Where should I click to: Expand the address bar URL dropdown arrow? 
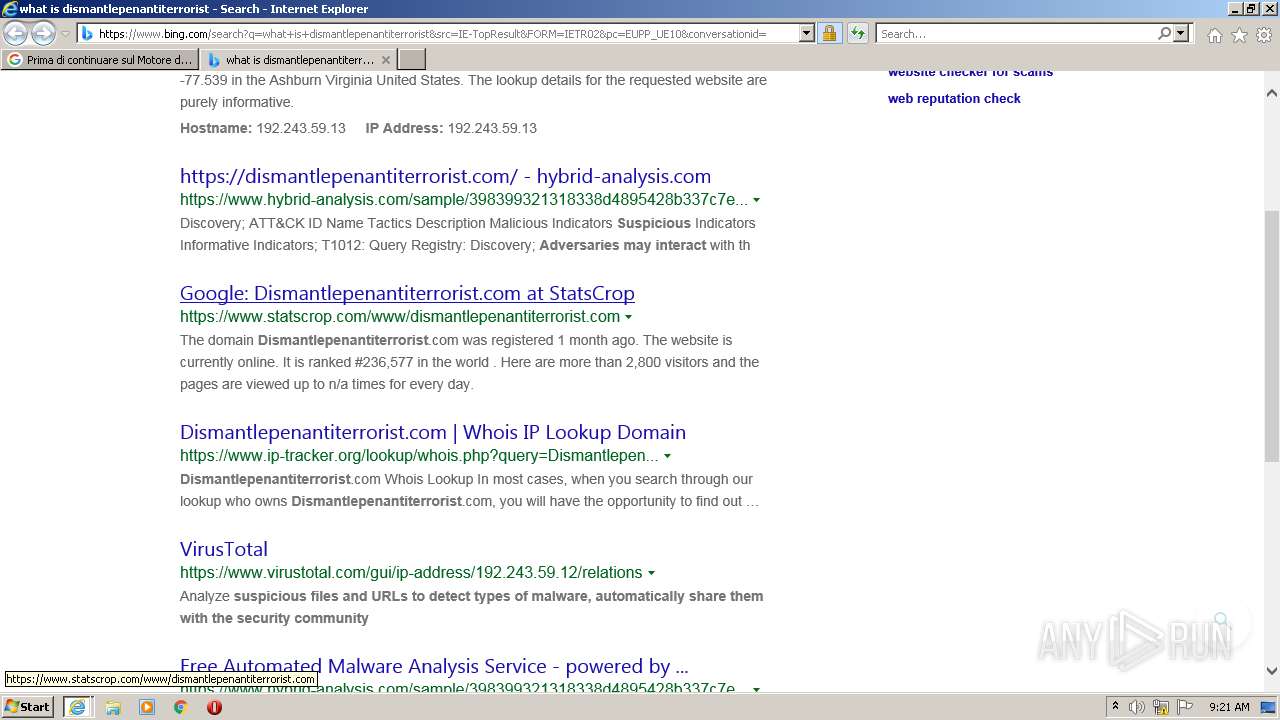[x=806, y=33]
